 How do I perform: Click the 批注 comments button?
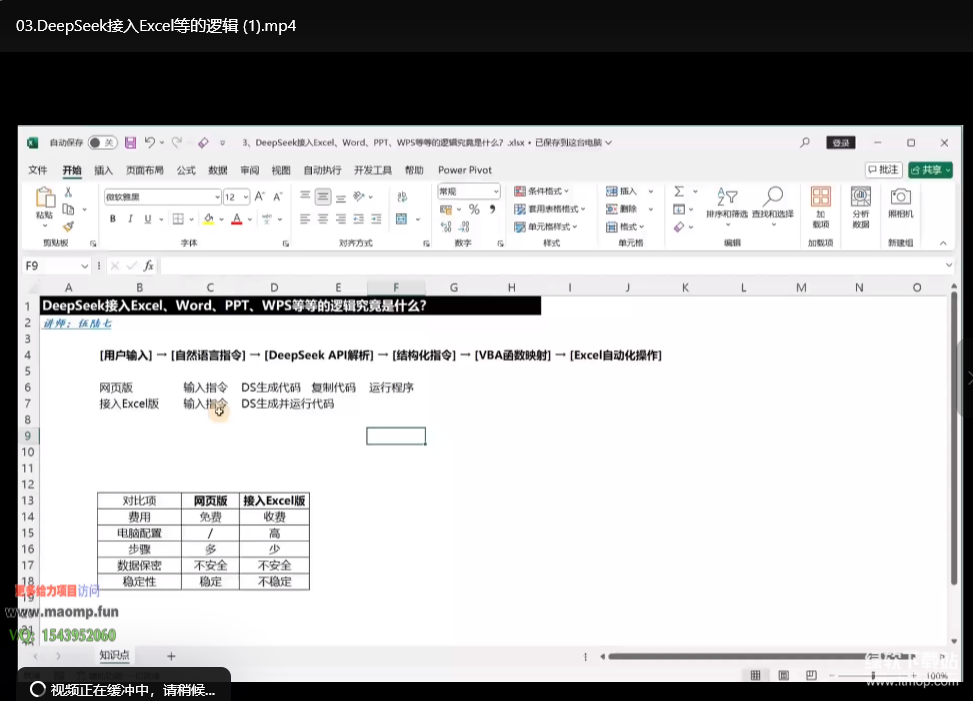(x=884, y=170)
